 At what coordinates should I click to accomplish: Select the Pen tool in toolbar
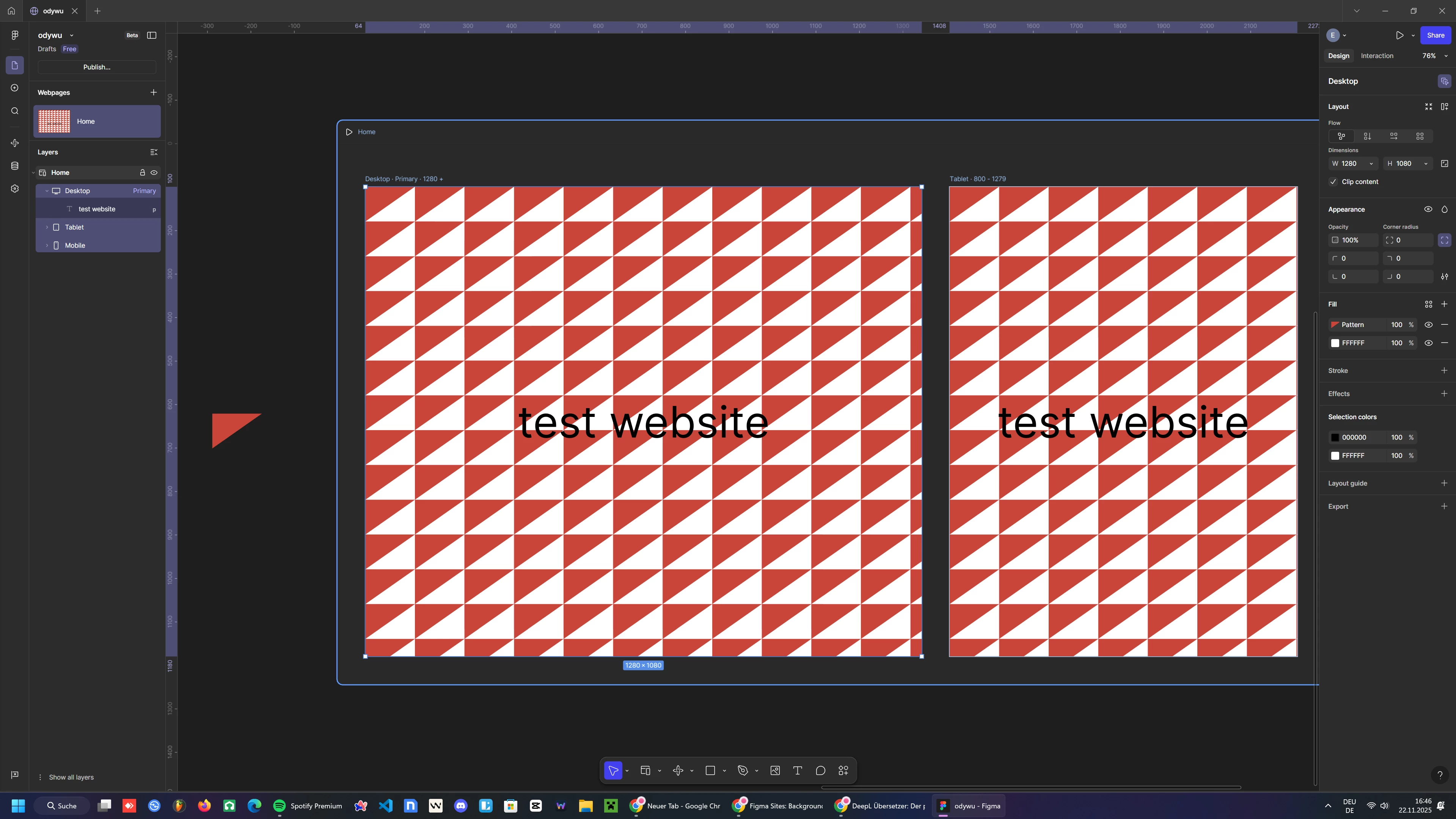click(743, 770)
